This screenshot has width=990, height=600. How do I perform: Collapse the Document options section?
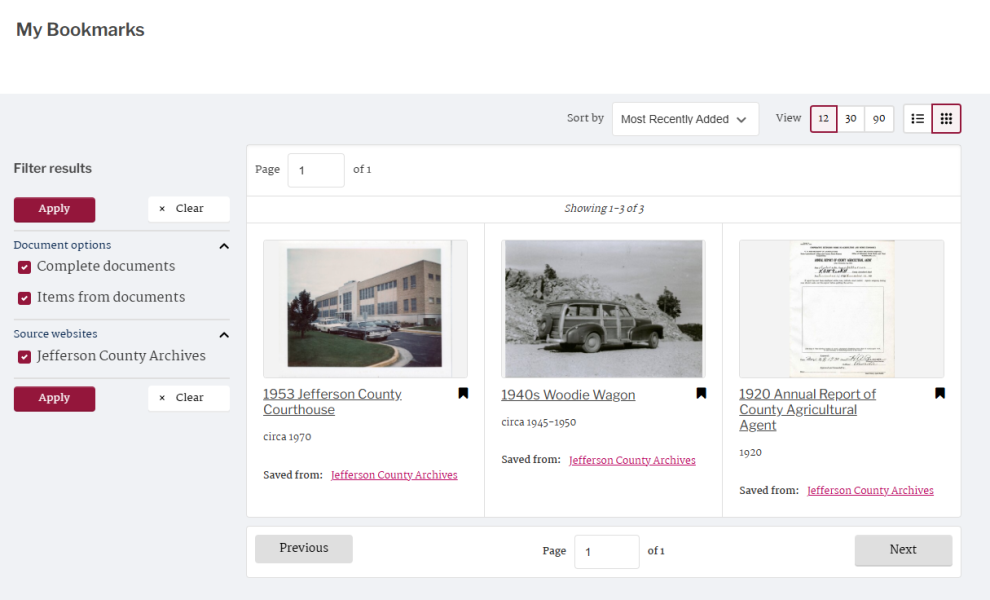point(224,245)
